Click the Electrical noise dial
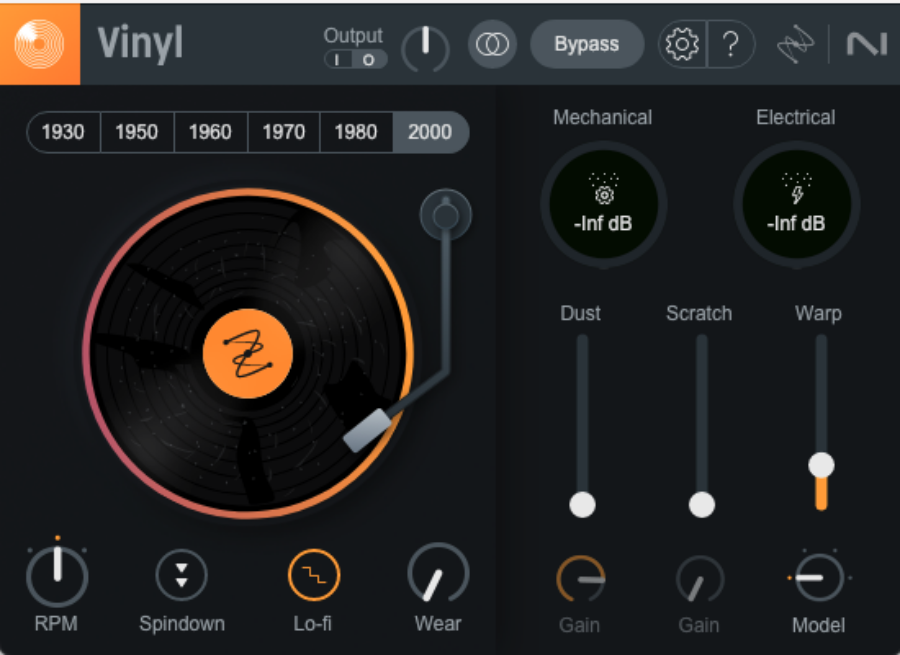Image resolution: width=900 pixels, height=655 pixels. point(796,204)
